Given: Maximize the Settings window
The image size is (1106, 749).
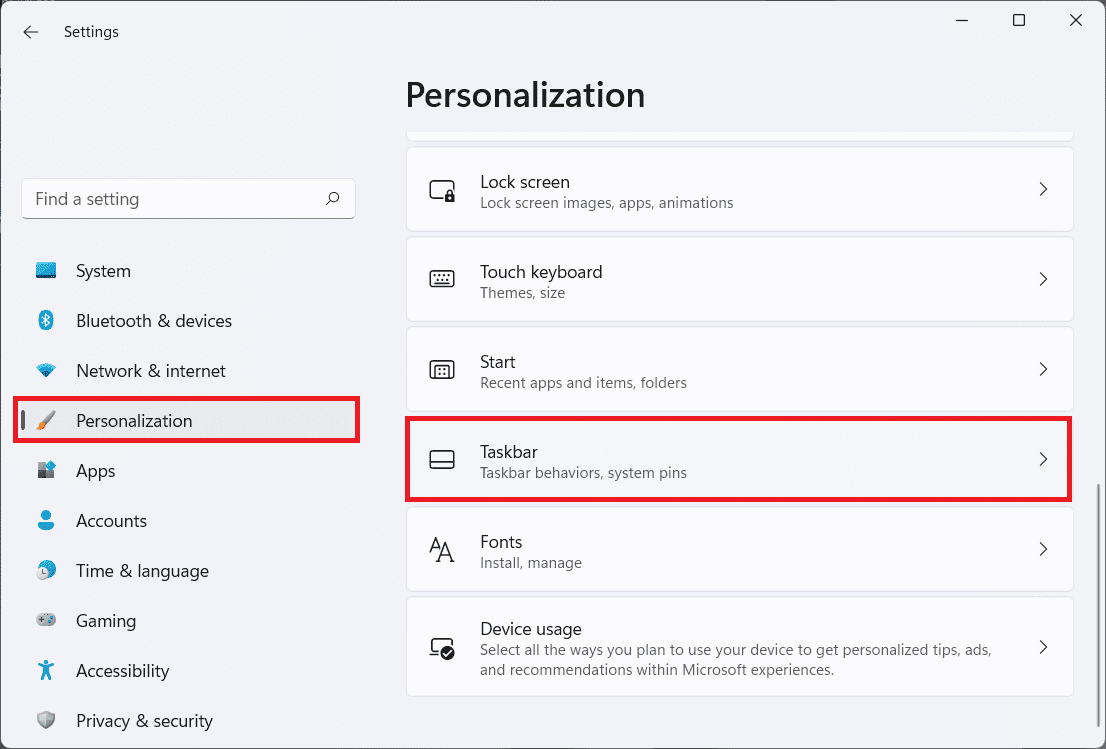Looking at the screenshot, I should click(x=1019, y=20).
